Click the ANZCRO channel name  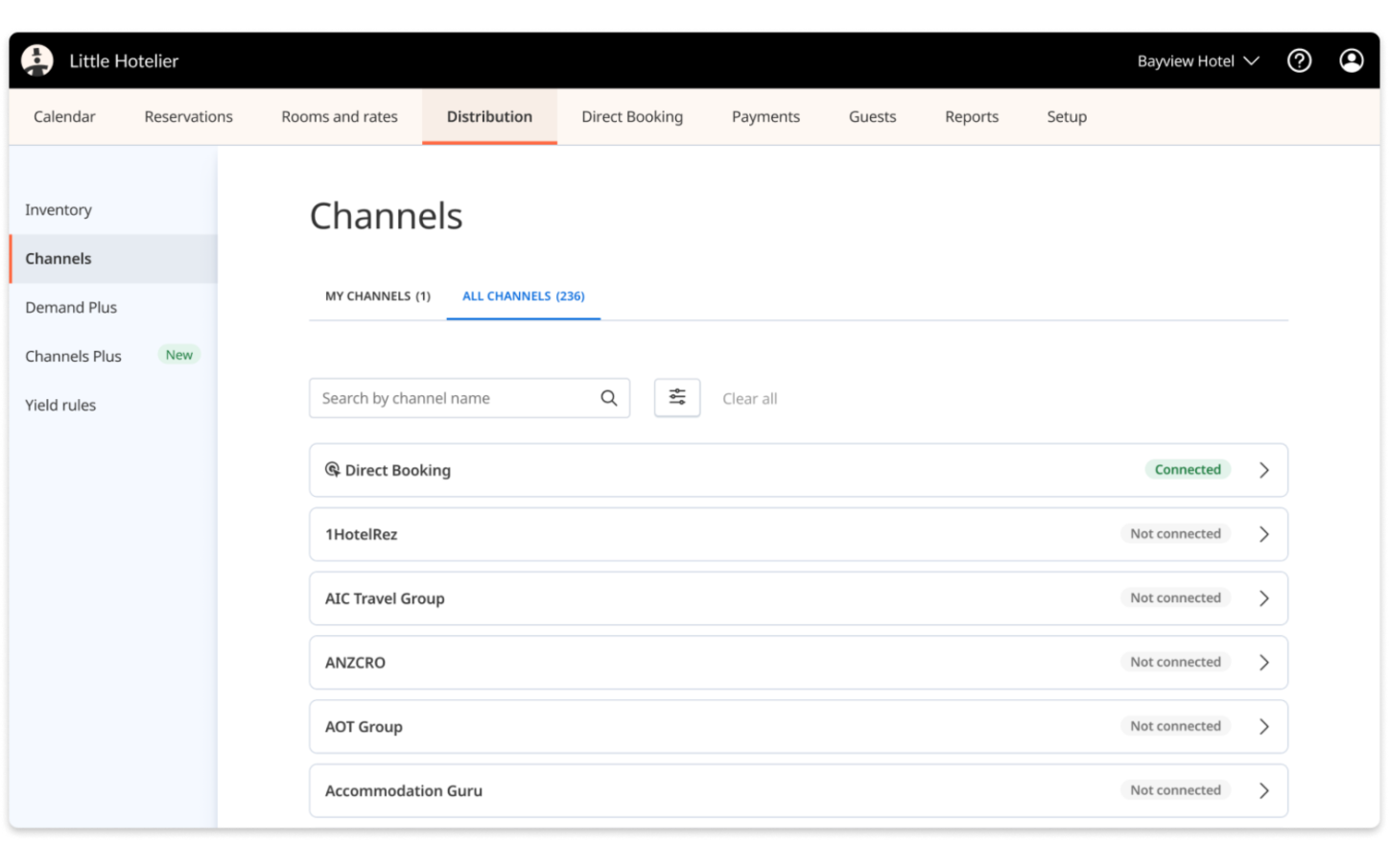(355, 663)
